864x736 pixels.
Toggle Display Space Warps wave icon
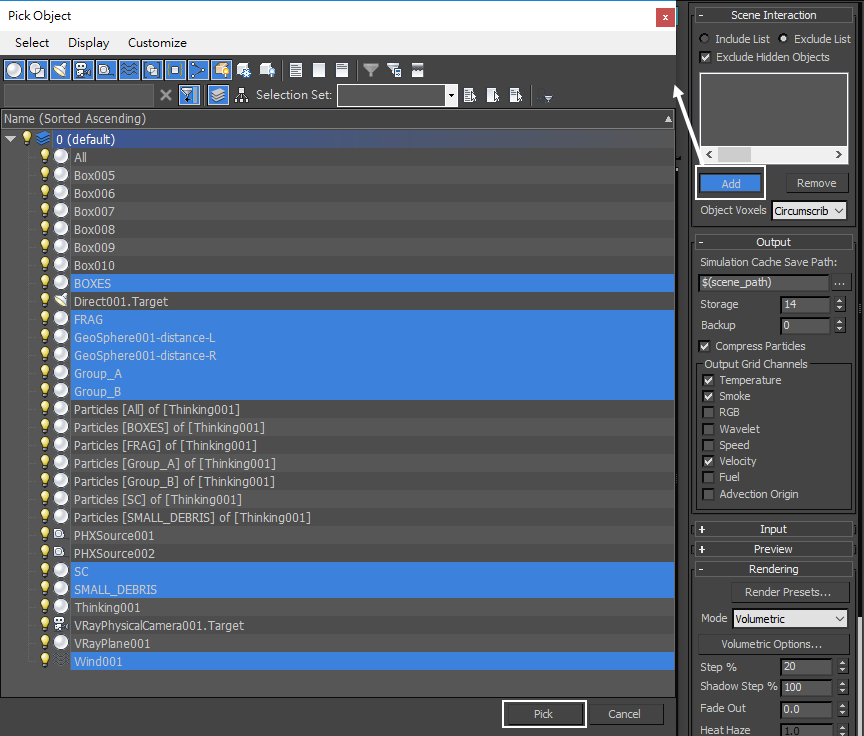(x=129, y=70)
